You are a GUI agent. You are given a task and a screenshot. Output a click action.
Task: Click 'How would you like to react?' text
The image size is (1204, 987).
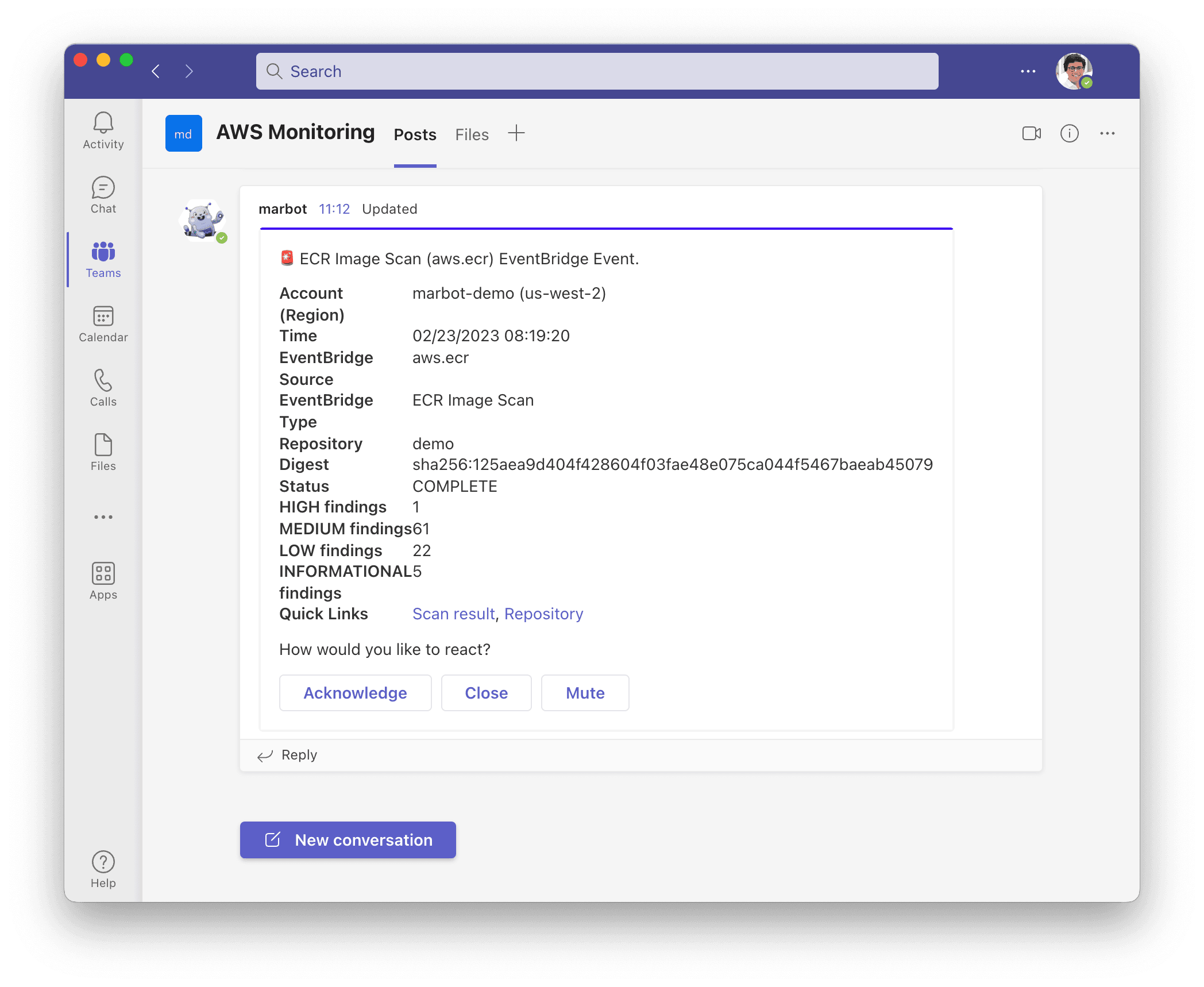(x=385, y=649)
